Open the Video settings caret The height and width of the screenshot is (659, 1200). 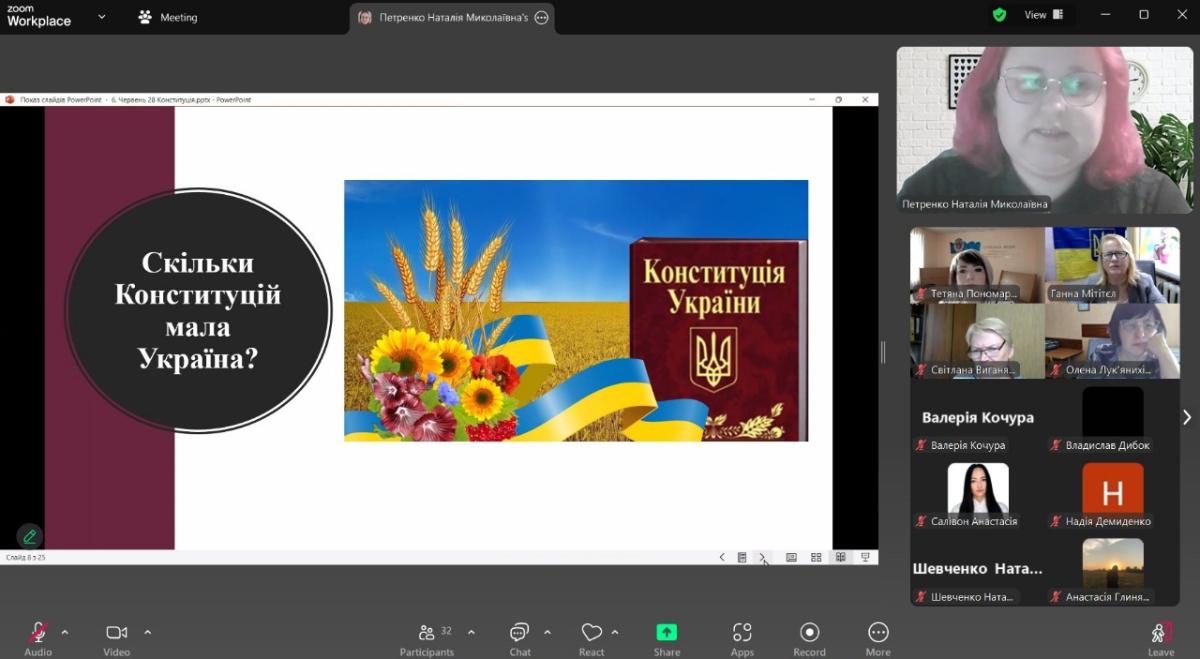click(148, 632)
